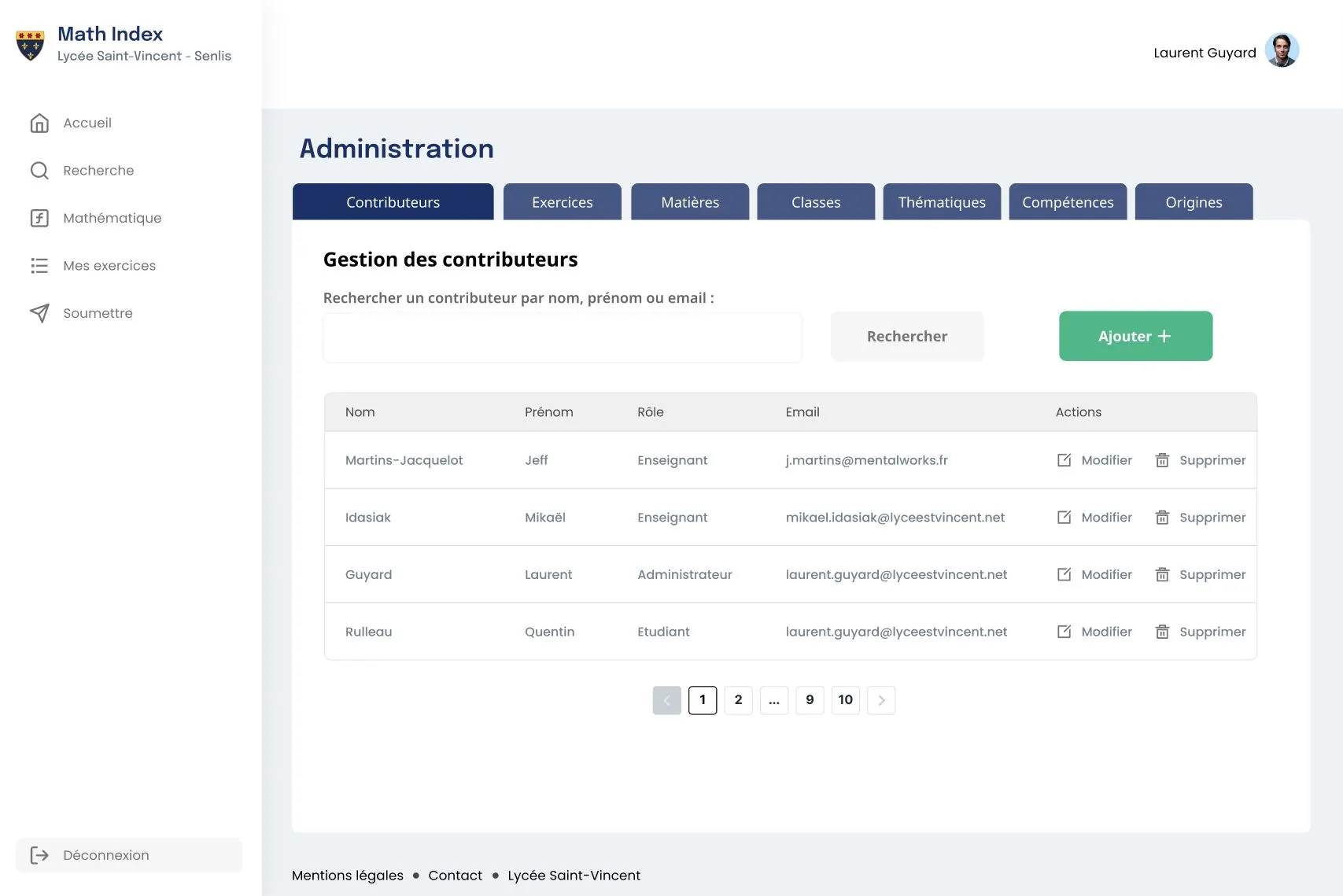Open Mathématique via its function icon
1343x896 pixels.
(39, 218)
